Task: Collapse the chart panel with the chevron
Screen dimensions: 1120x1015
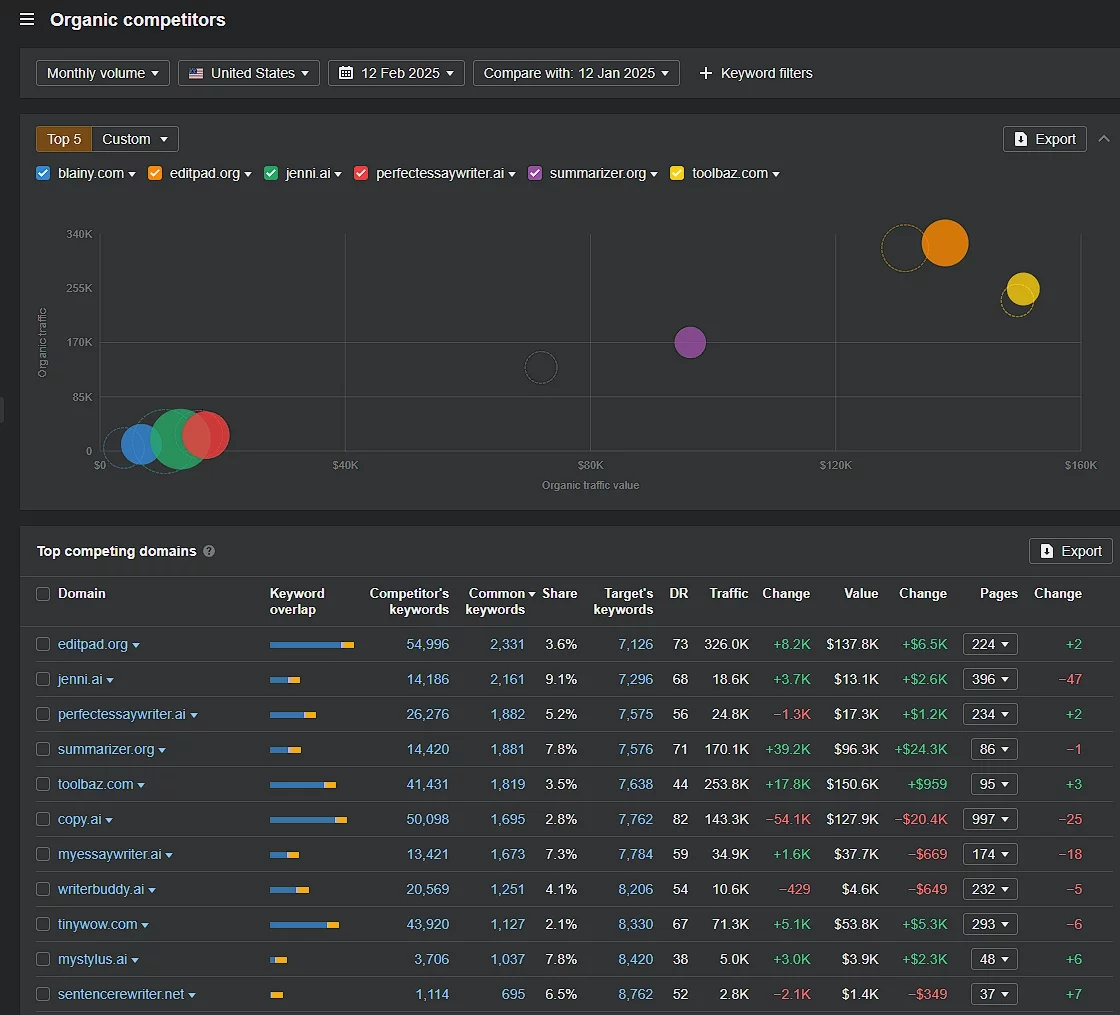Action: point(1104,139)
